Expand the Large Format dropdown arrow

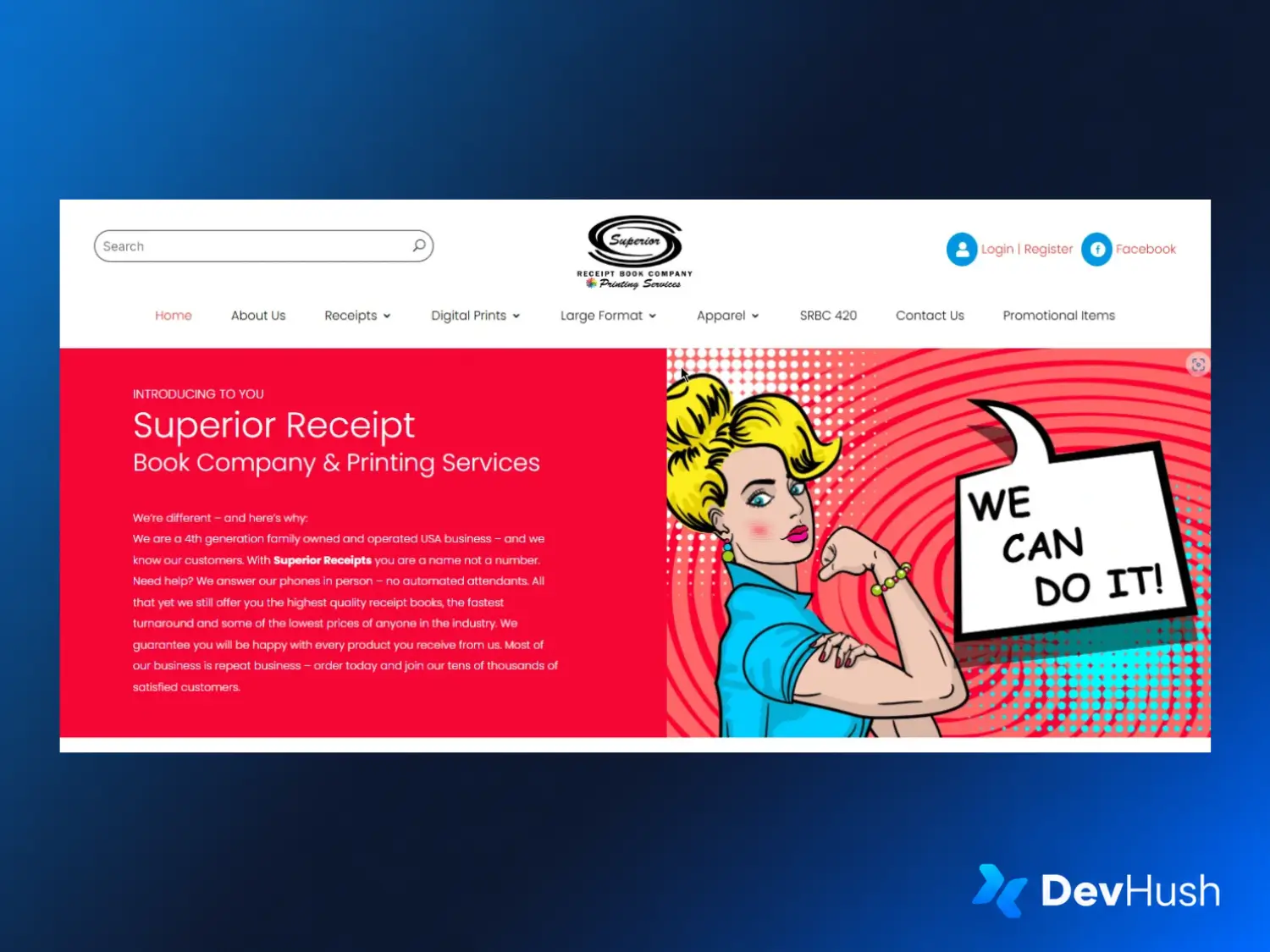(x=652, y=316)
